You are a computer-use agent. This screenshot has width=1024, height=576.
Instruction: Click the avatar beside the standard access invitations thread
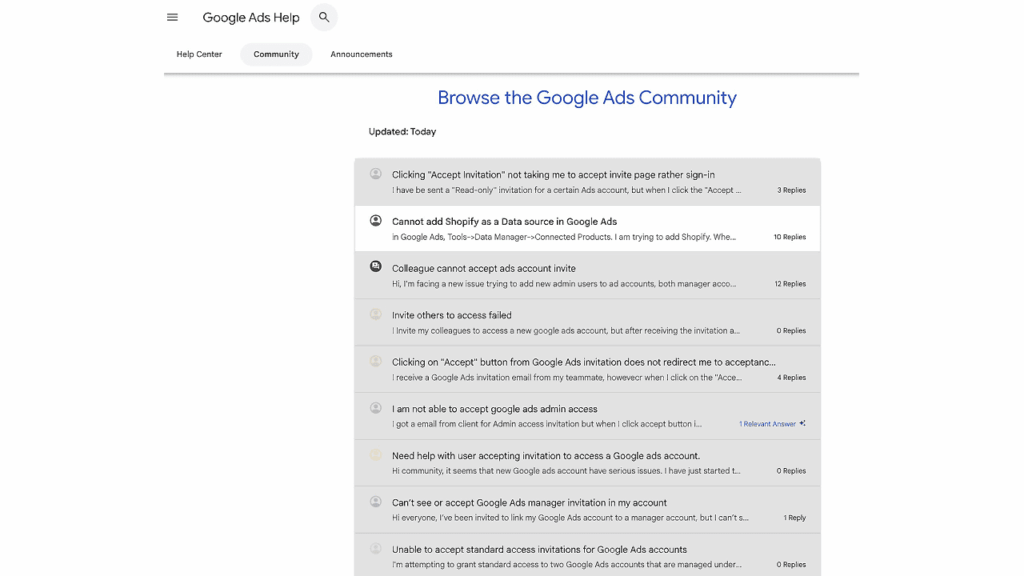coord(374,549)
